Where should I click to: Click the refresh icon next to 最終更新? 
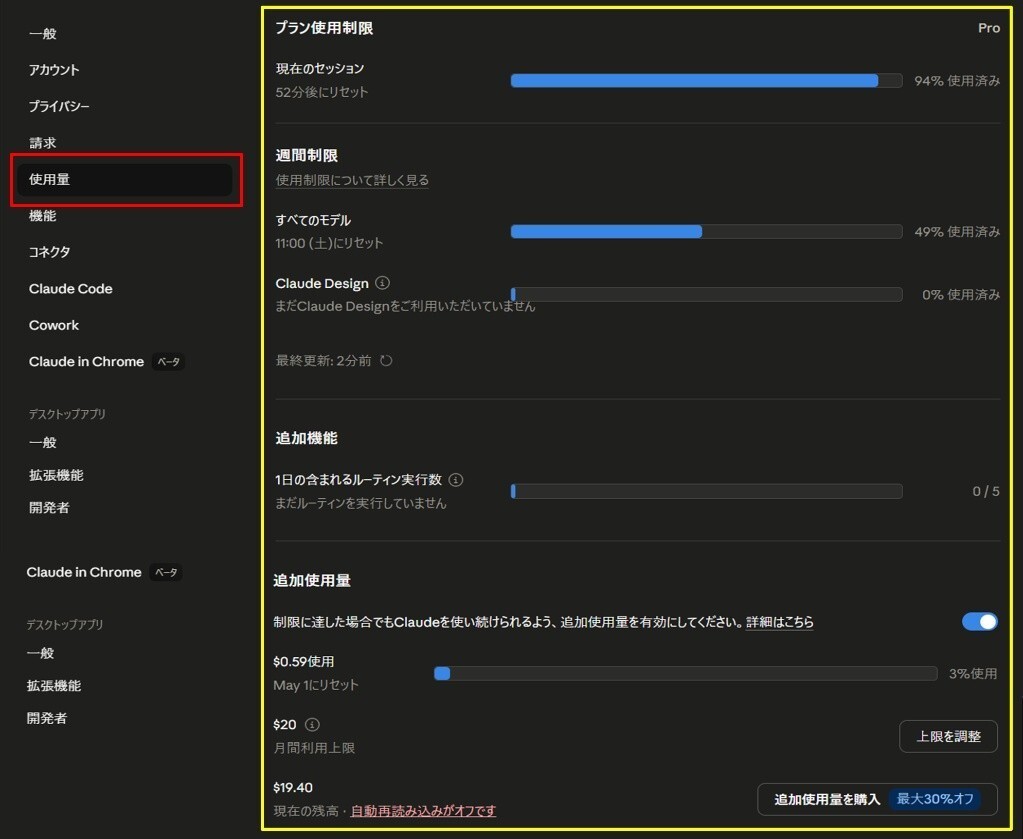pyautogui.click(x=386, y=360)
